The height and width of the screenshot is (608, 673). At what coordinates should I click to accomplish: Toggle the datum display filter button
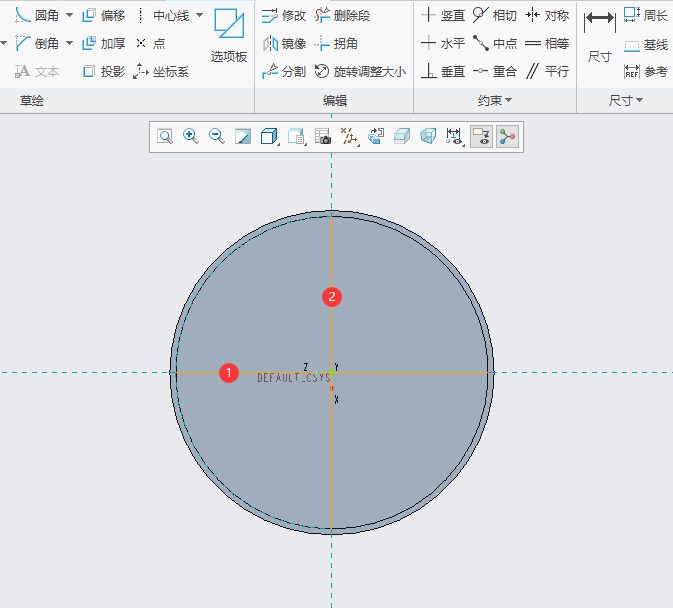click(350, 137)
